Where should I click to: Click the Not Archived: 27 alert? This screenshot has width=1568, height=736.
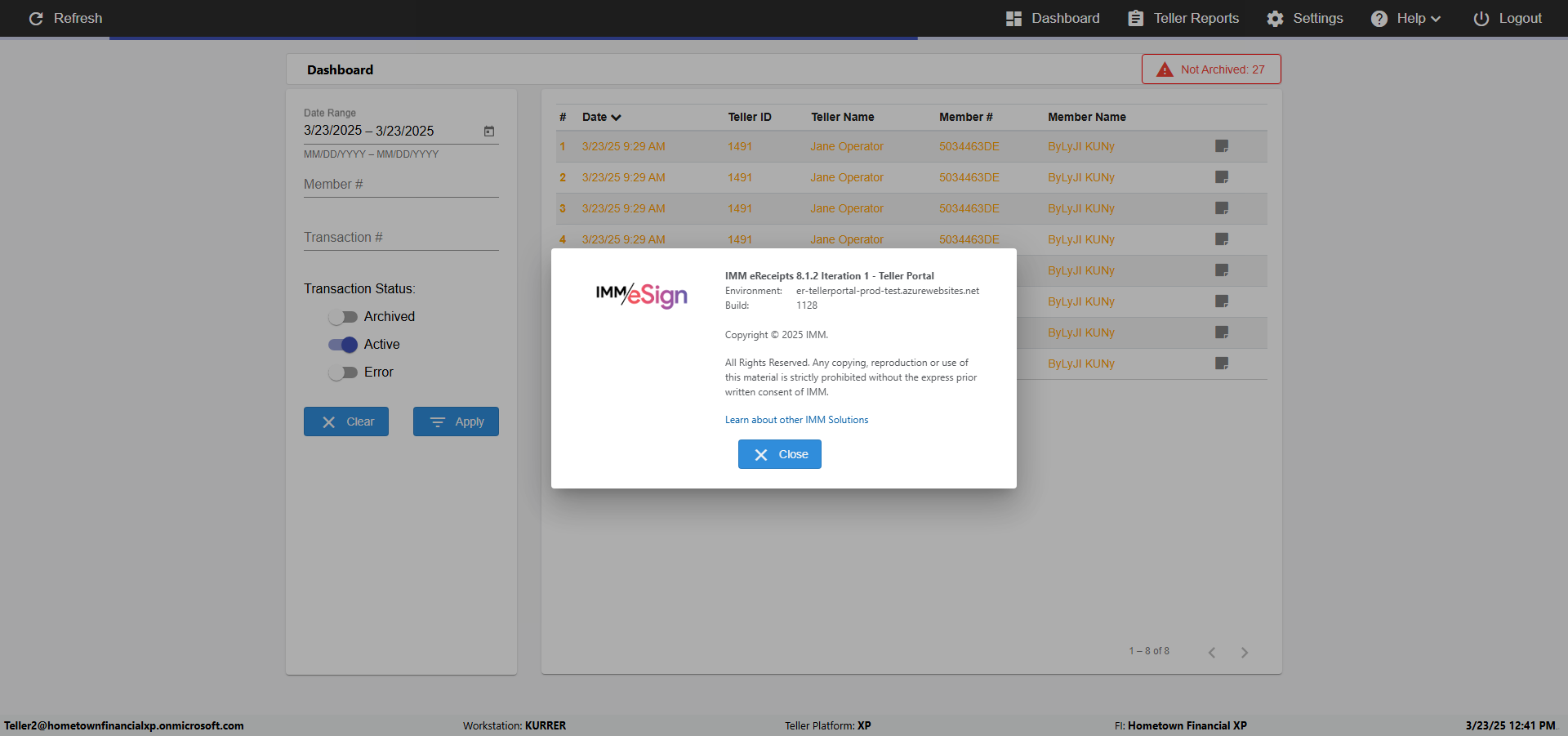1211,69
